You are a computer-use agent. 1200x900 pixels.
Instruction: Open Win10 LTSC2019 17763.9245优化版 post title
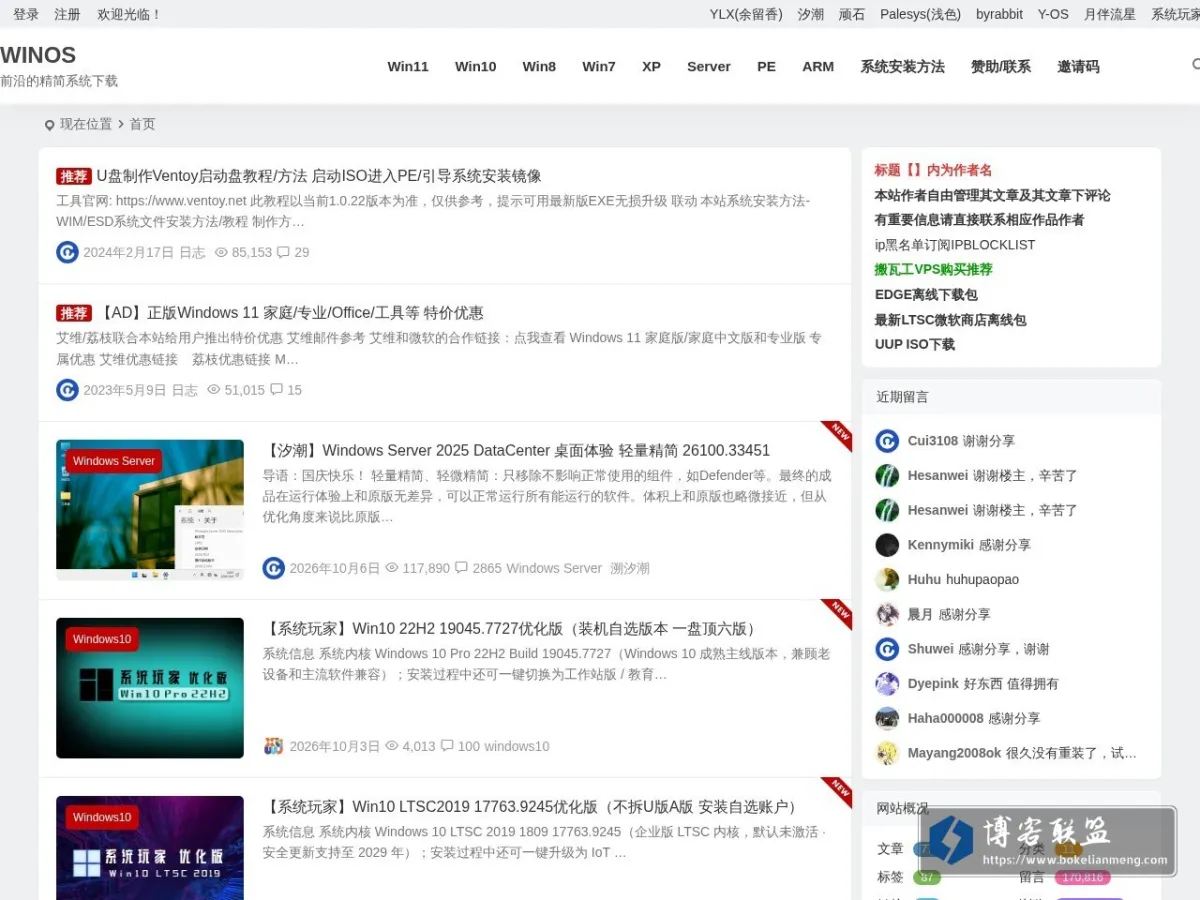coord(532,807)
